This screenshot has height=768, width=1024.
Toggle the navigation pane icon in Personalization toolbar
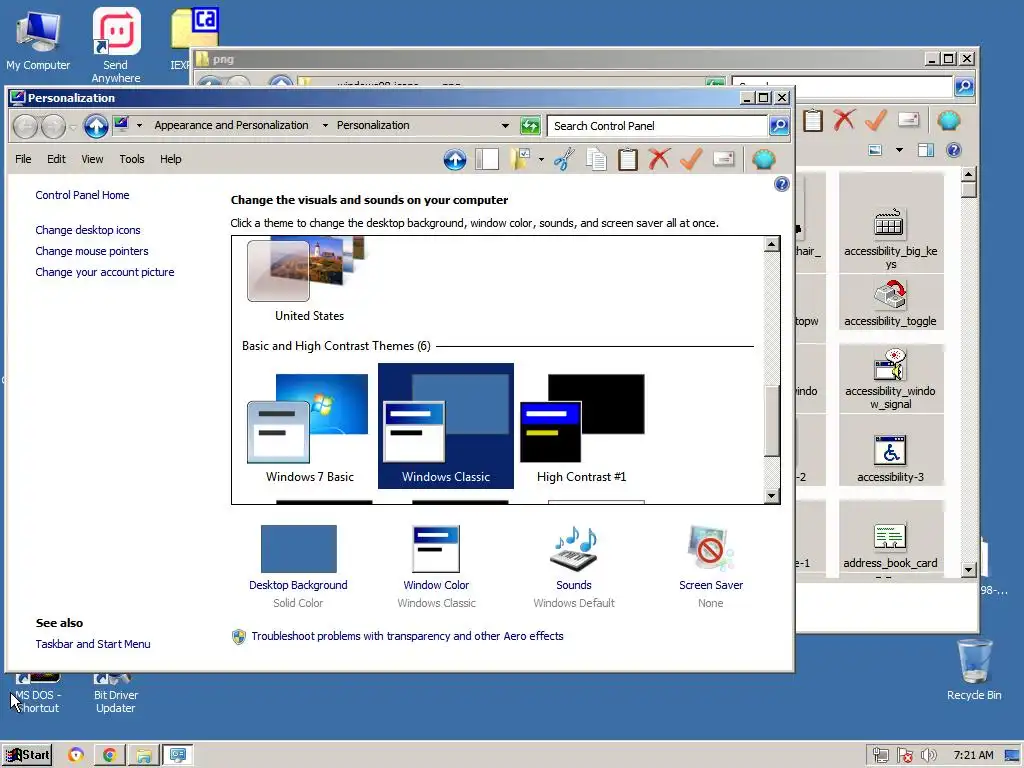(487, 159)
